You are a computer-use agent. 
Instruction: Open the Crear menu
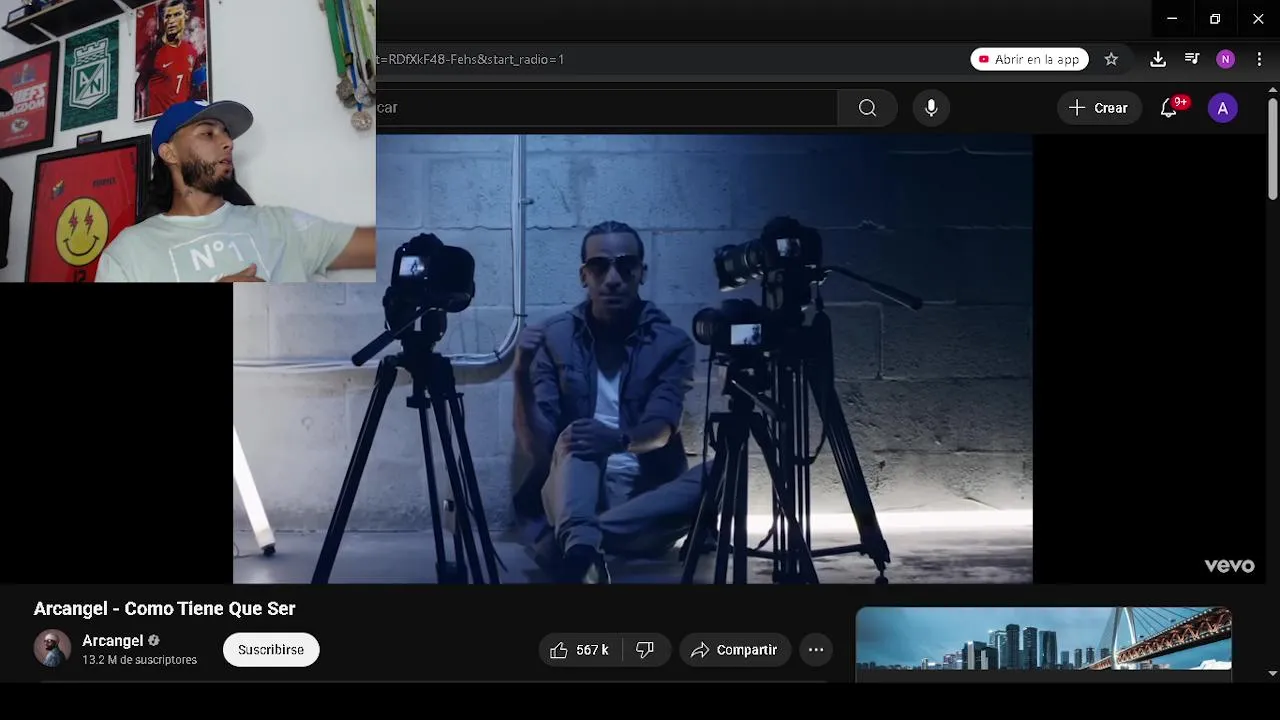(1098, 108)
